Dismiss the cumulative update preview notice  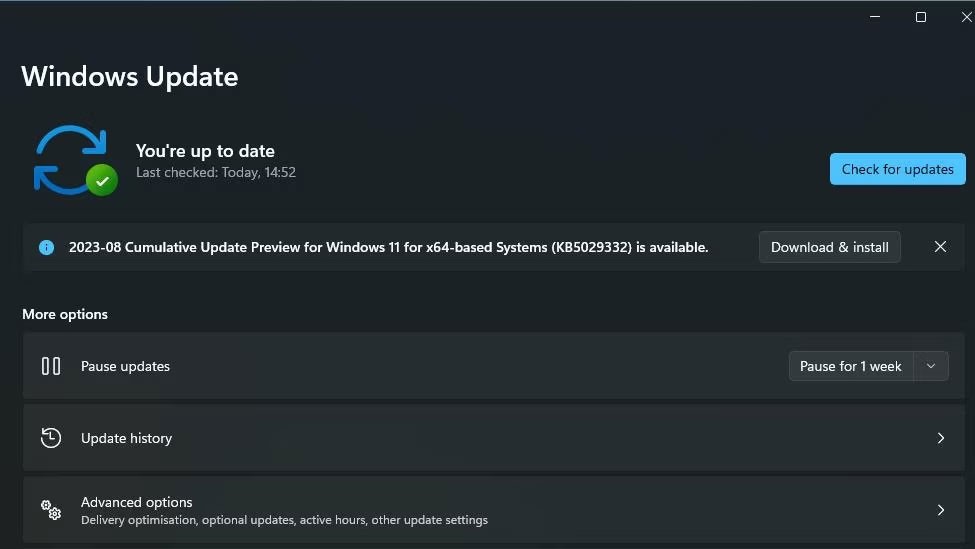(x=940, y=247)
